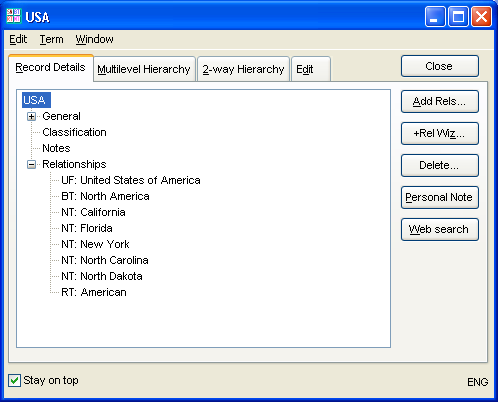Minimize the USA window
Image resolution: width=498 pixels, height=402 pixels.
[x=435, y=16]
